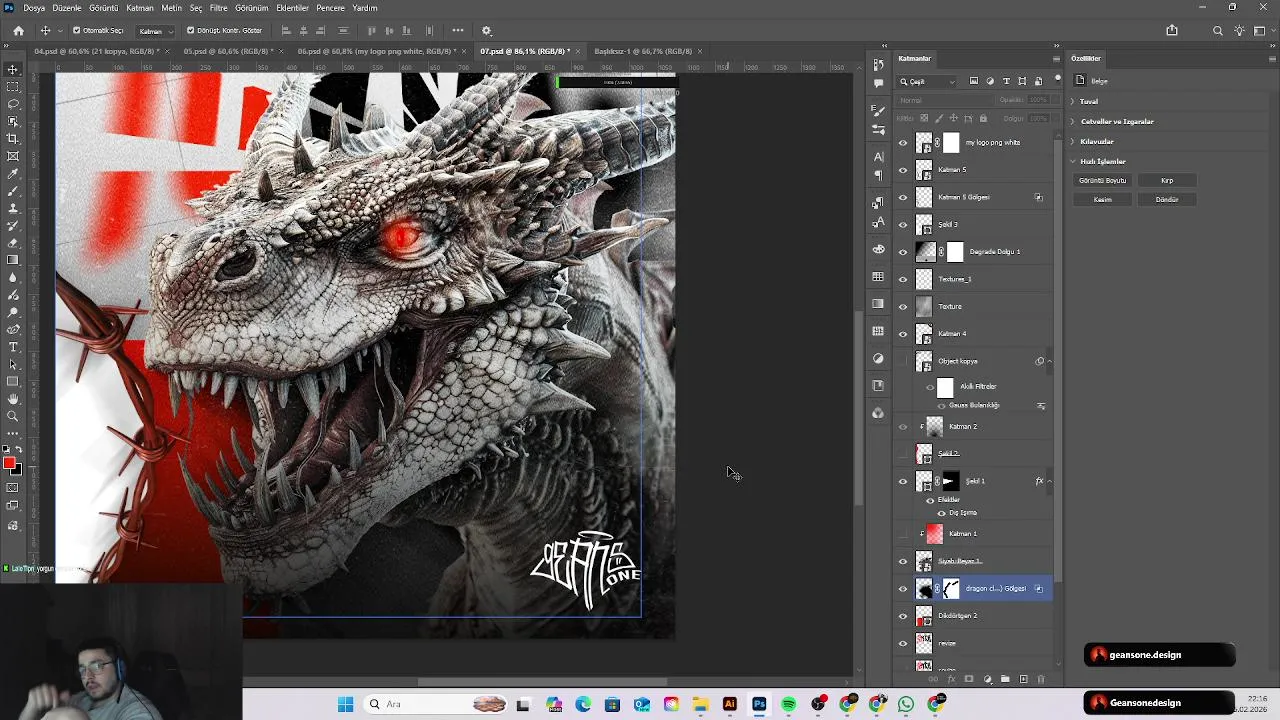Select the Frame tool

(13, 156)
